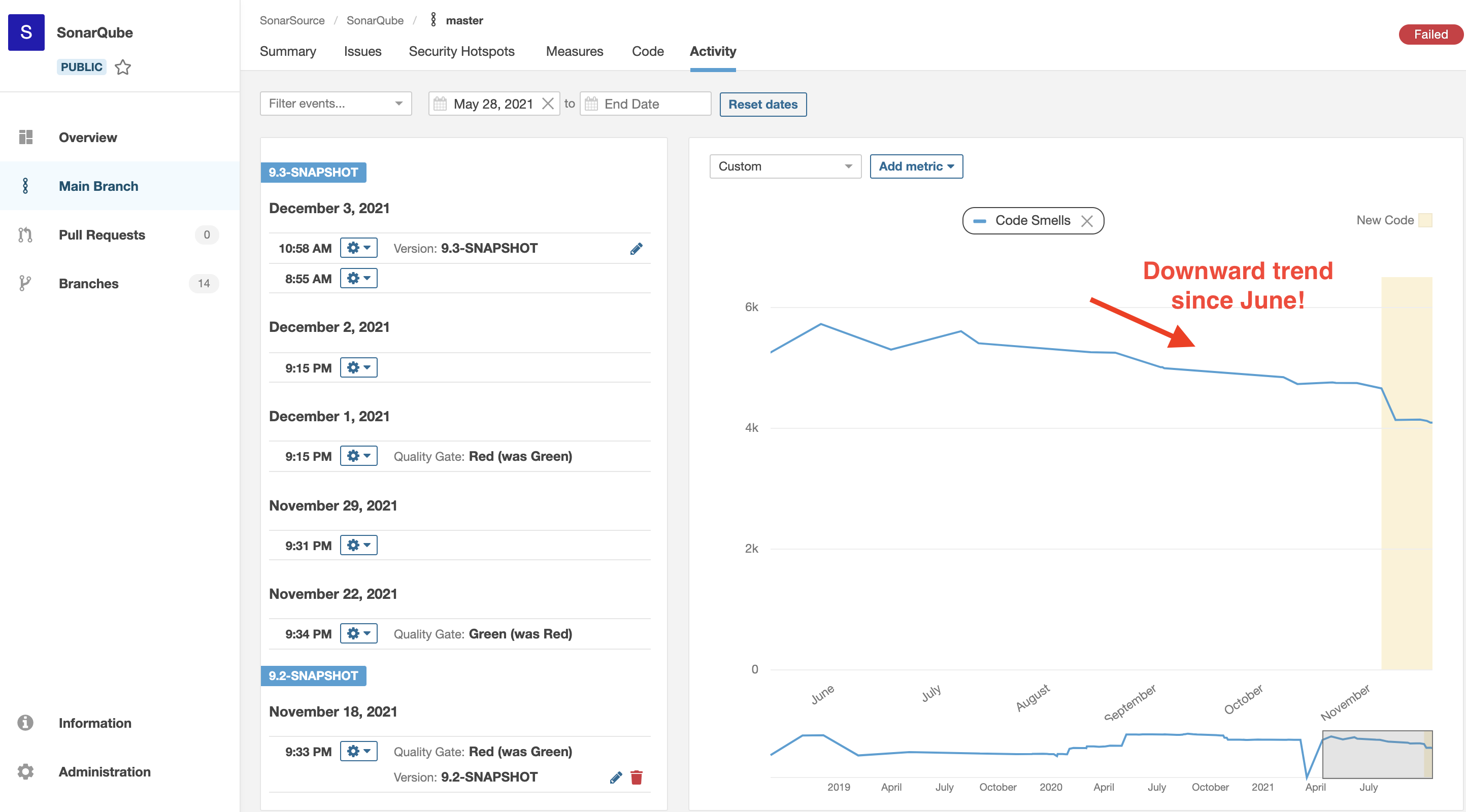Open Pull Requests in the sidebar

pos(102,235)
